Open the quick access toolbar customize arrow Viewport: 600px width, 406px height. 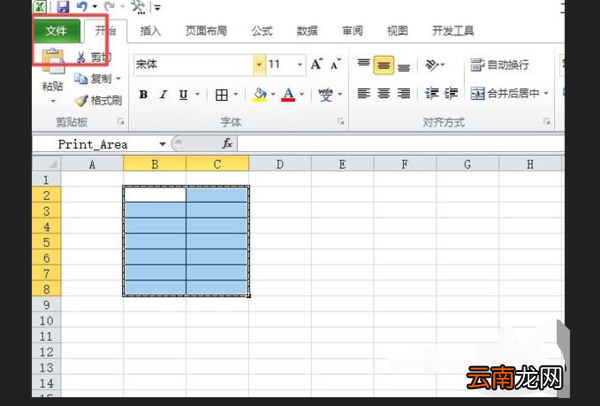157,7
